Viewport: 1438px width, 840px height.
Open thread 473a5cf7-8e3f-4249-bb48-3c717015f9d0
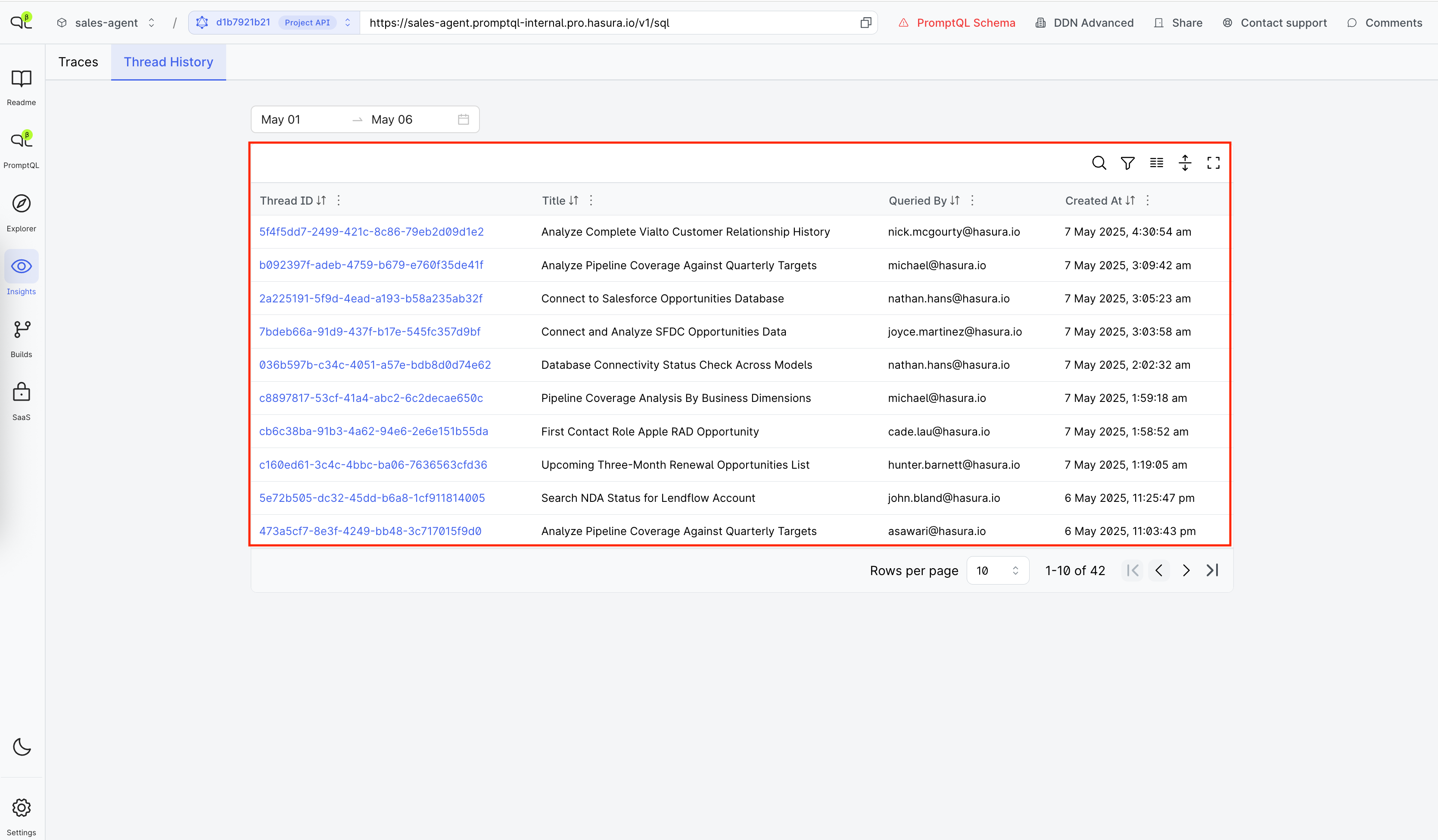[370, 531]
